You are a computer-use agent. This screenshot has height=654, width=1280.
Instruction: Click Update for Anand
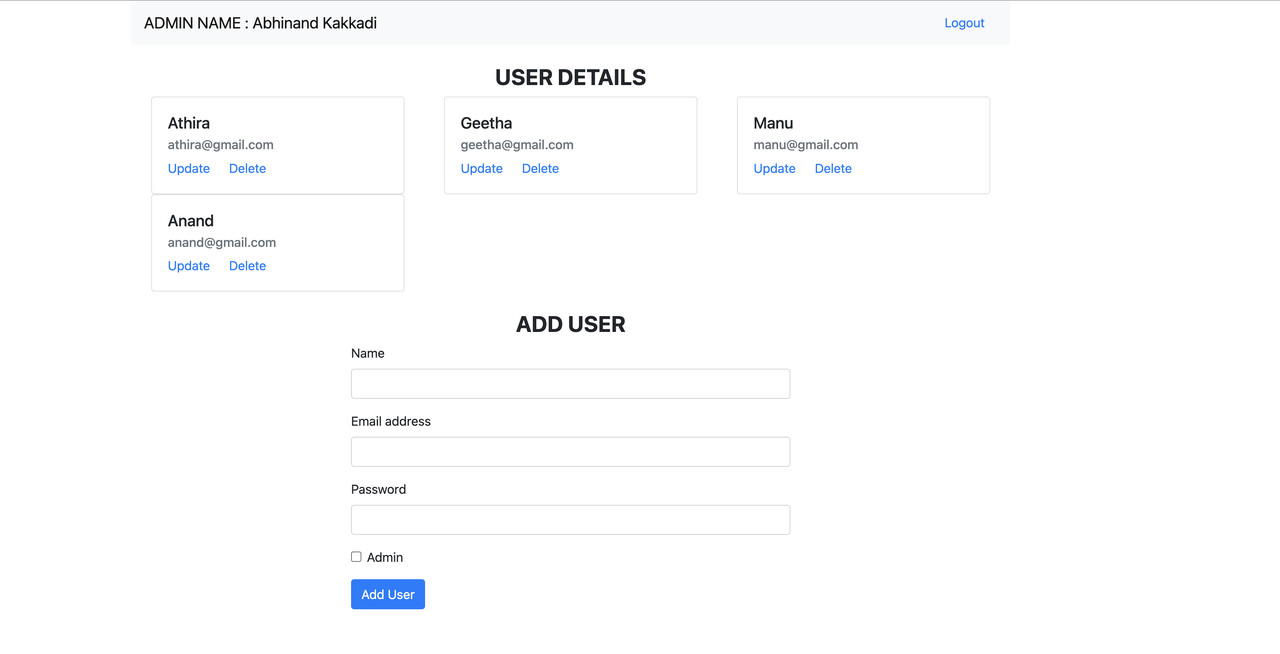(x=189, y=266)
